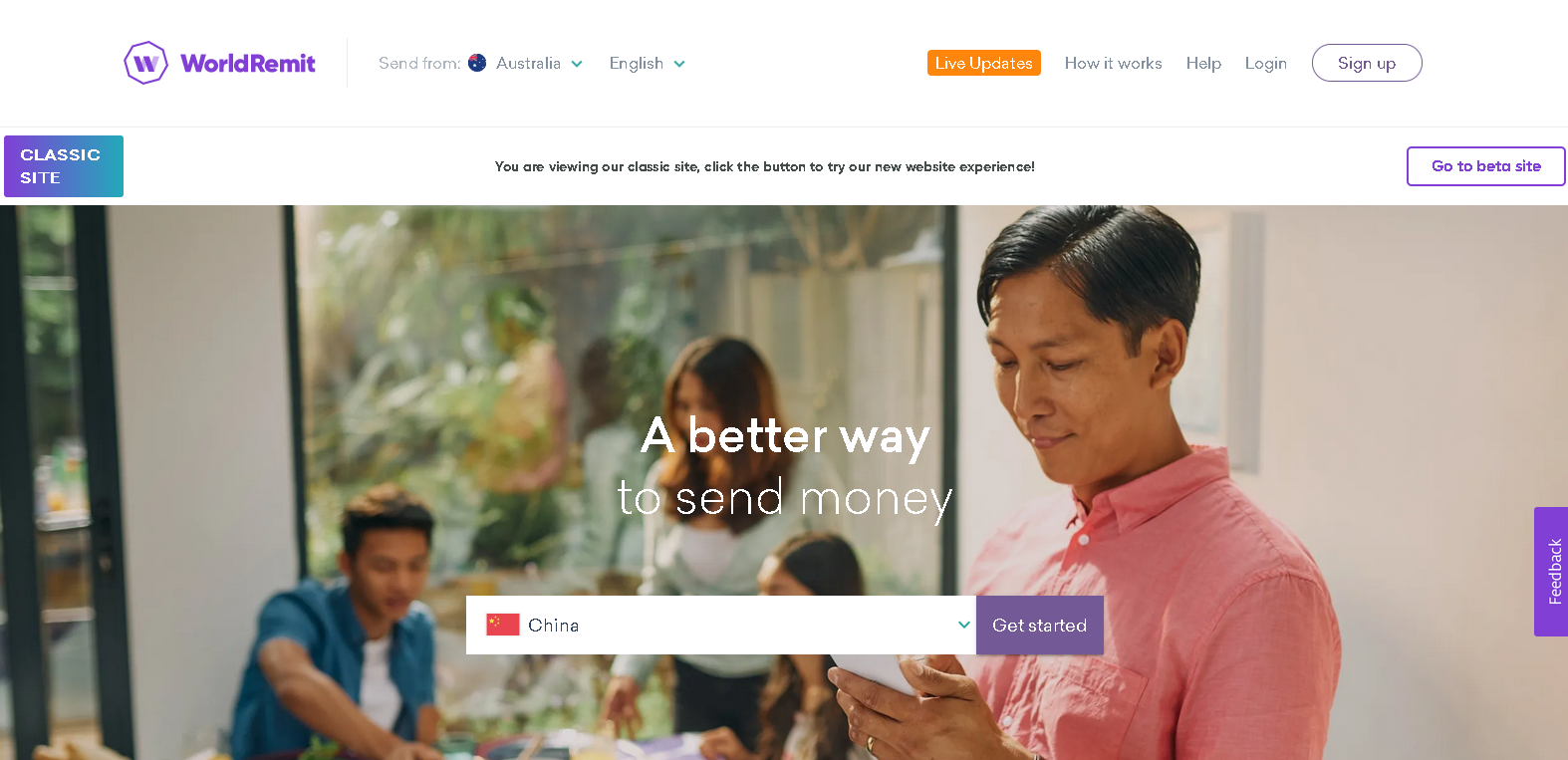
Task: Click the hero headline A better way
Action: coord(785,435)
